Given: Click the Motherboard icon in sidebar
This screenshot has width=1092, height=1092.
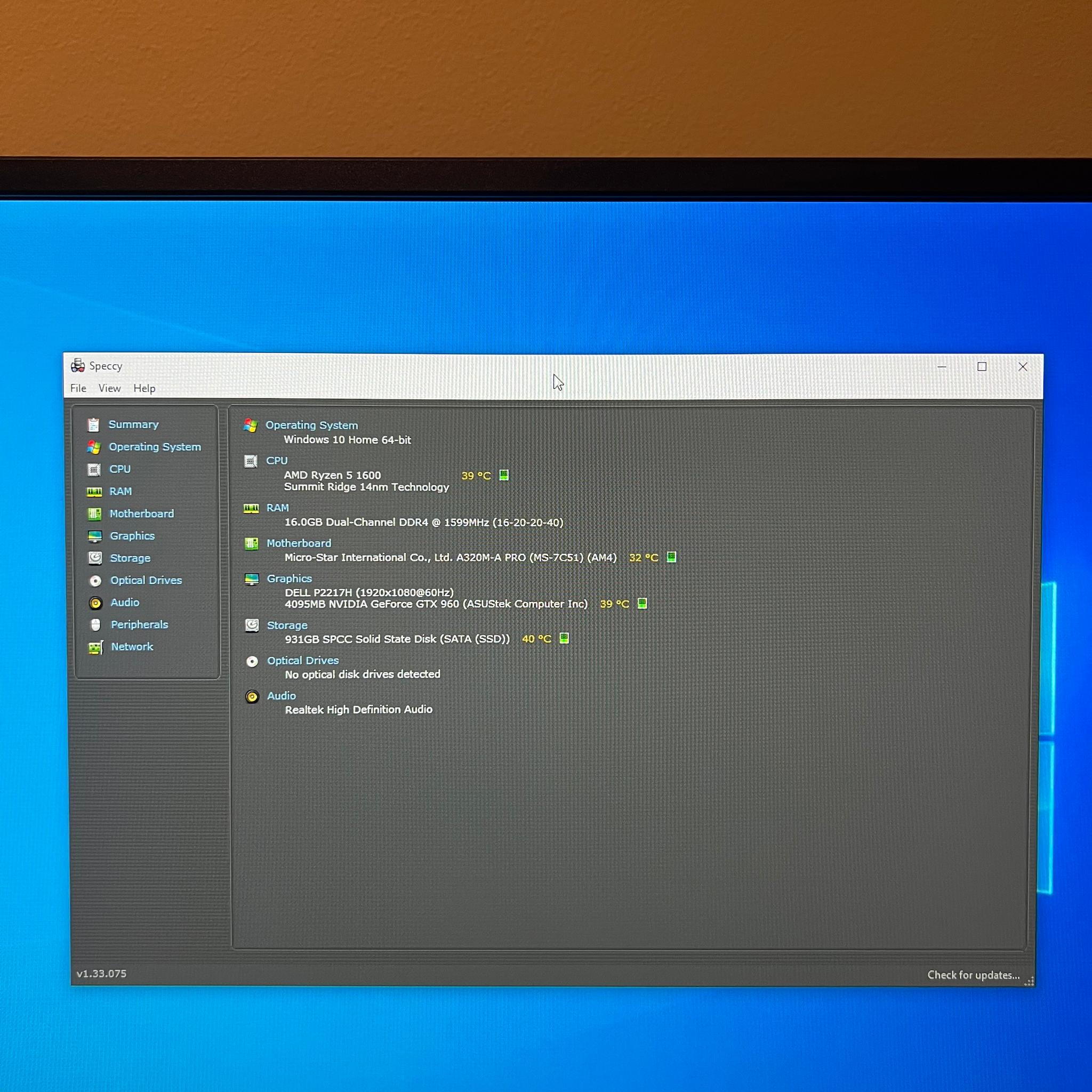Looking at the screenshot, I should (94, 514).
